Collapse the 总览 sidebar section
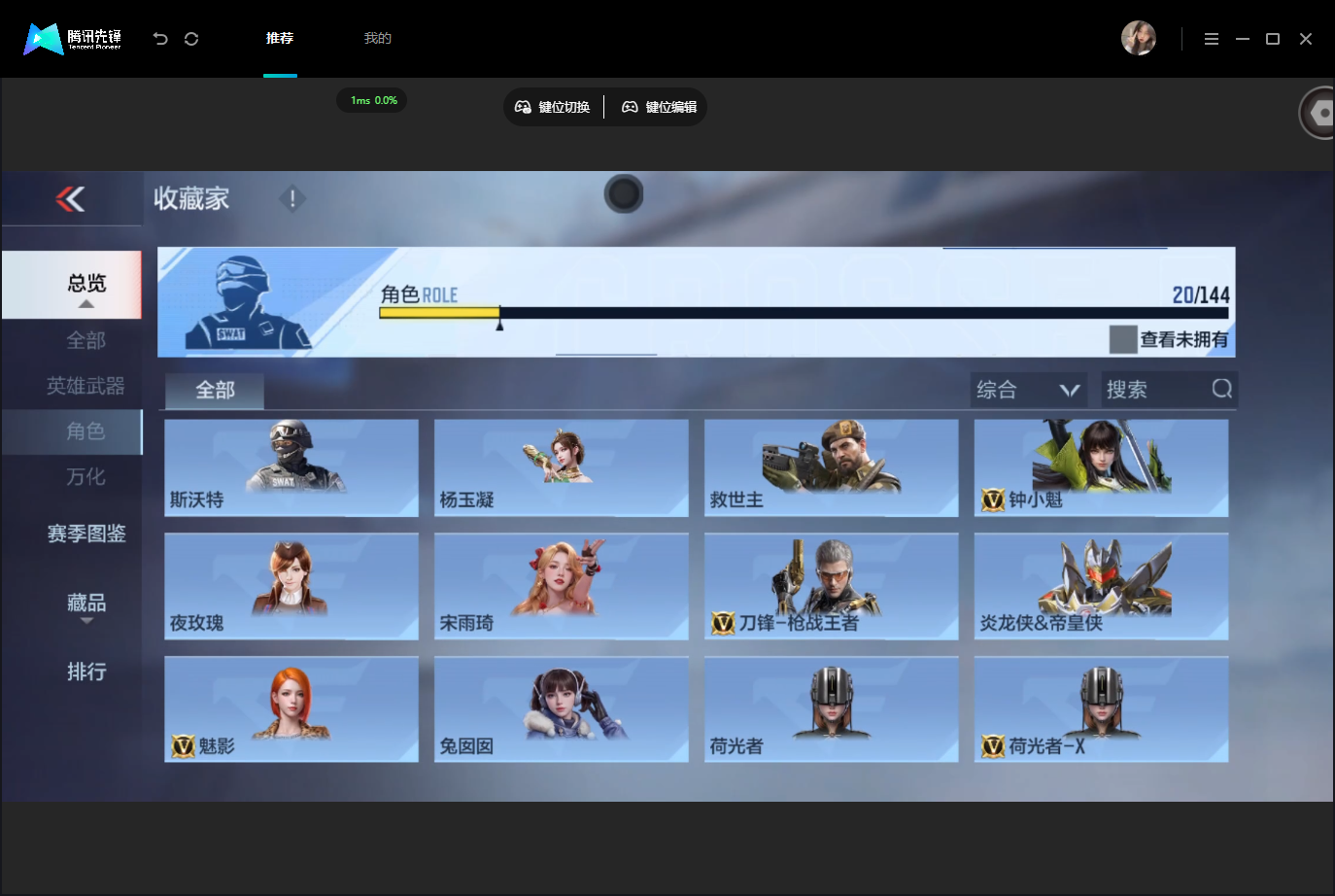 (x=73, y=285)
